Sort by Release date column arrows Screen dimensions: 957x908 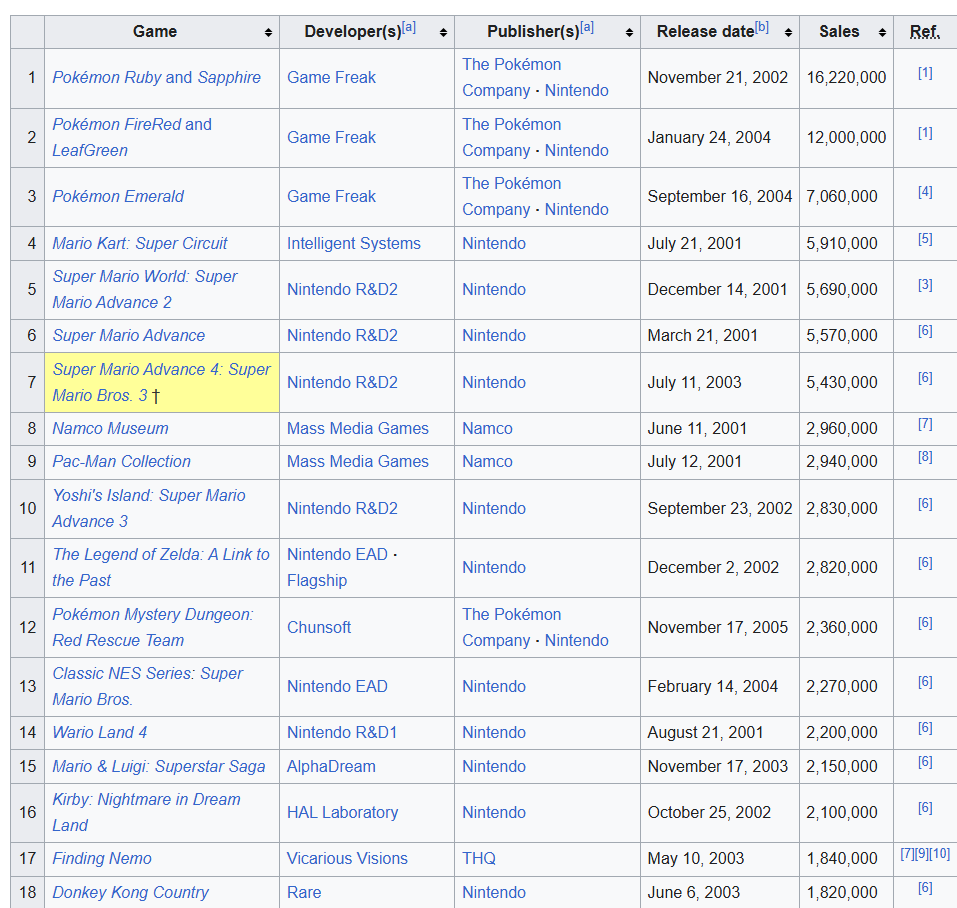coord(789,33)
